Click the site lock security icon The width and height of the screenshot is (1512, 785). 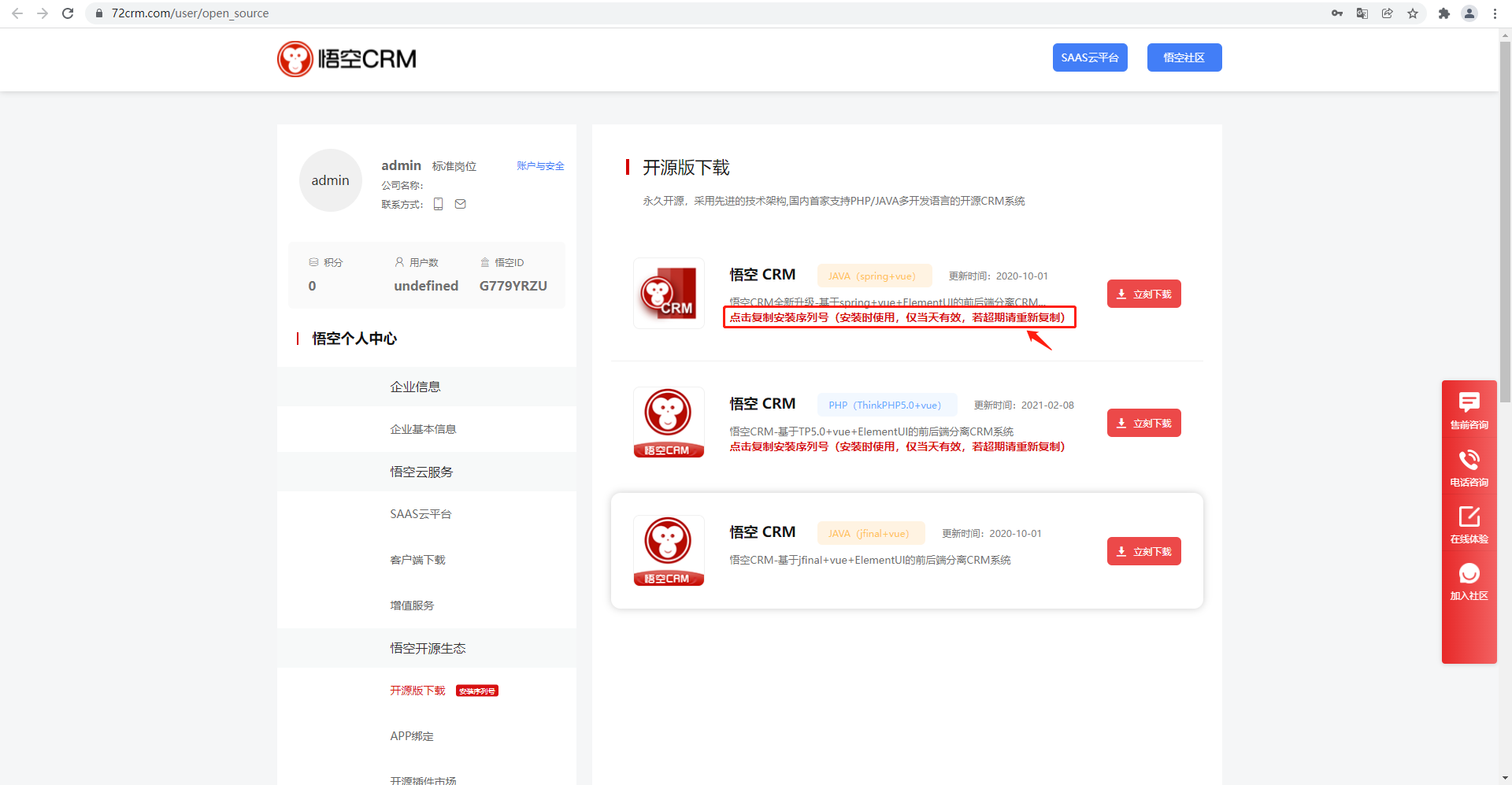tap(99, 13)
